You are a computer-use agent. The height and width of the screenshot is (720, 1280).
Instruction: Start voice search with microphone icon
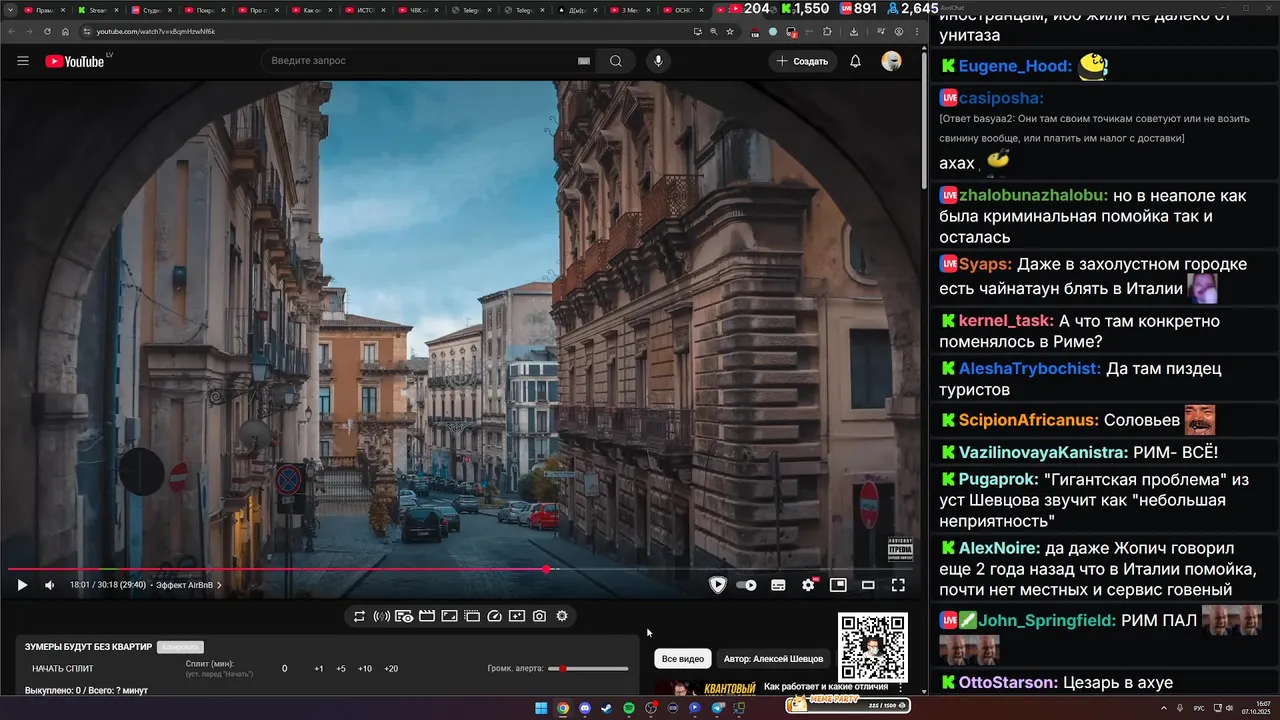(x=658, y=61)
